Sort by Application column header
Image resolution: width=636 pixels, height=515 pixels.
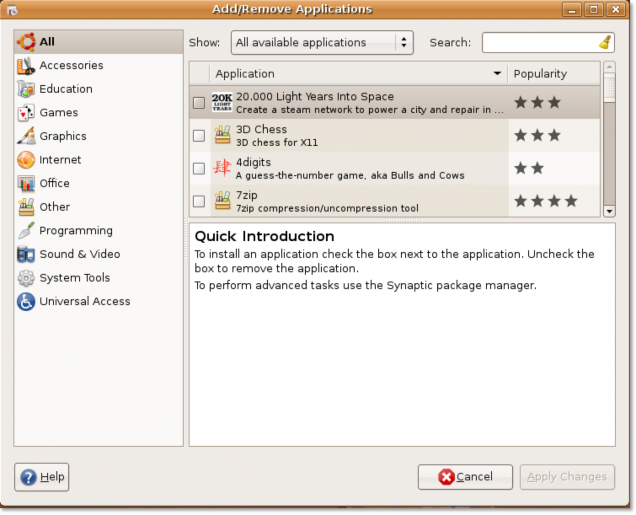(359, 74)
